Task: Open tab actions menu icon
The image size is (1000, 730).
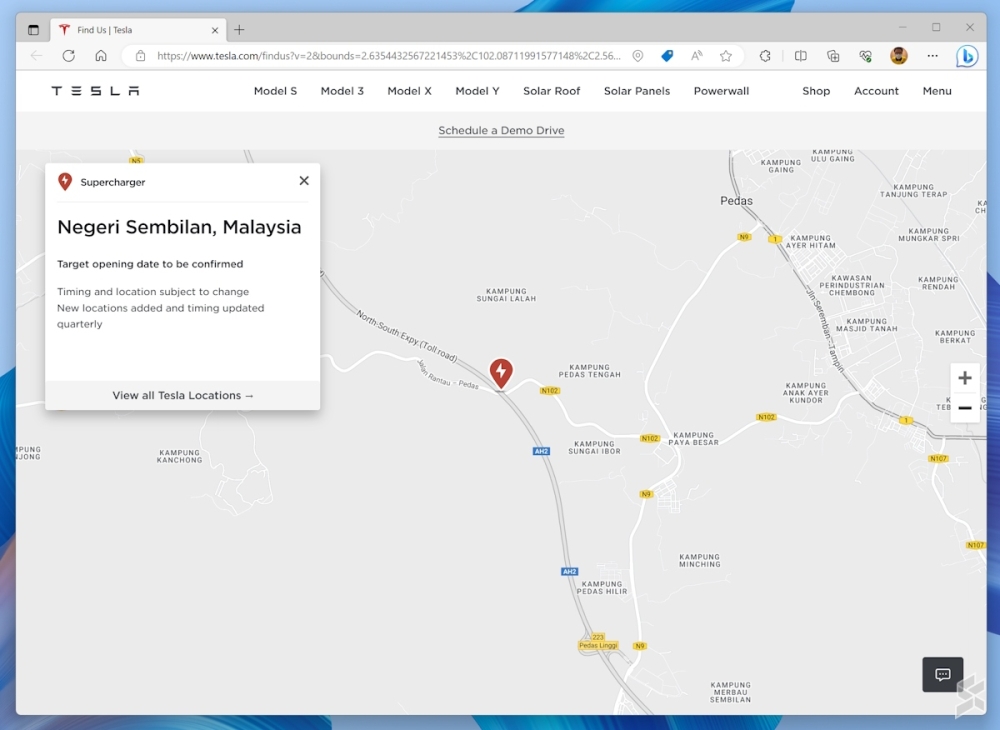Action: pyautogui.click(x=33, y=30)
